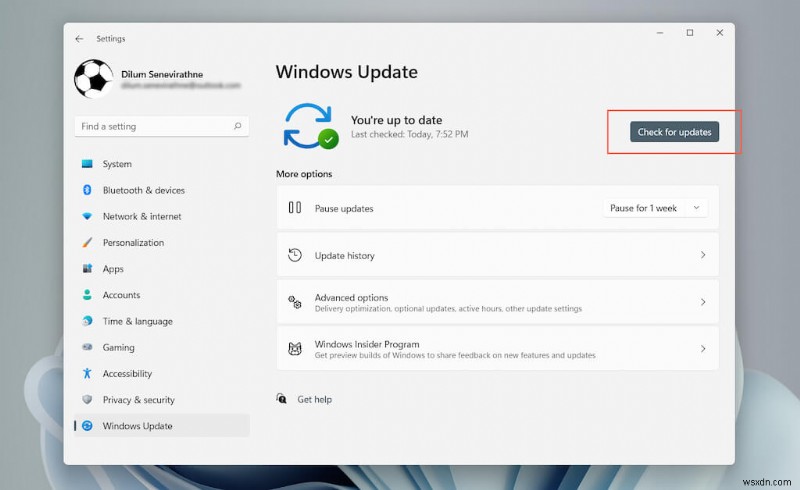Click the Bluetooth icon in sidebar
This screenshot has height=490, width=800.
pos(87,190)
